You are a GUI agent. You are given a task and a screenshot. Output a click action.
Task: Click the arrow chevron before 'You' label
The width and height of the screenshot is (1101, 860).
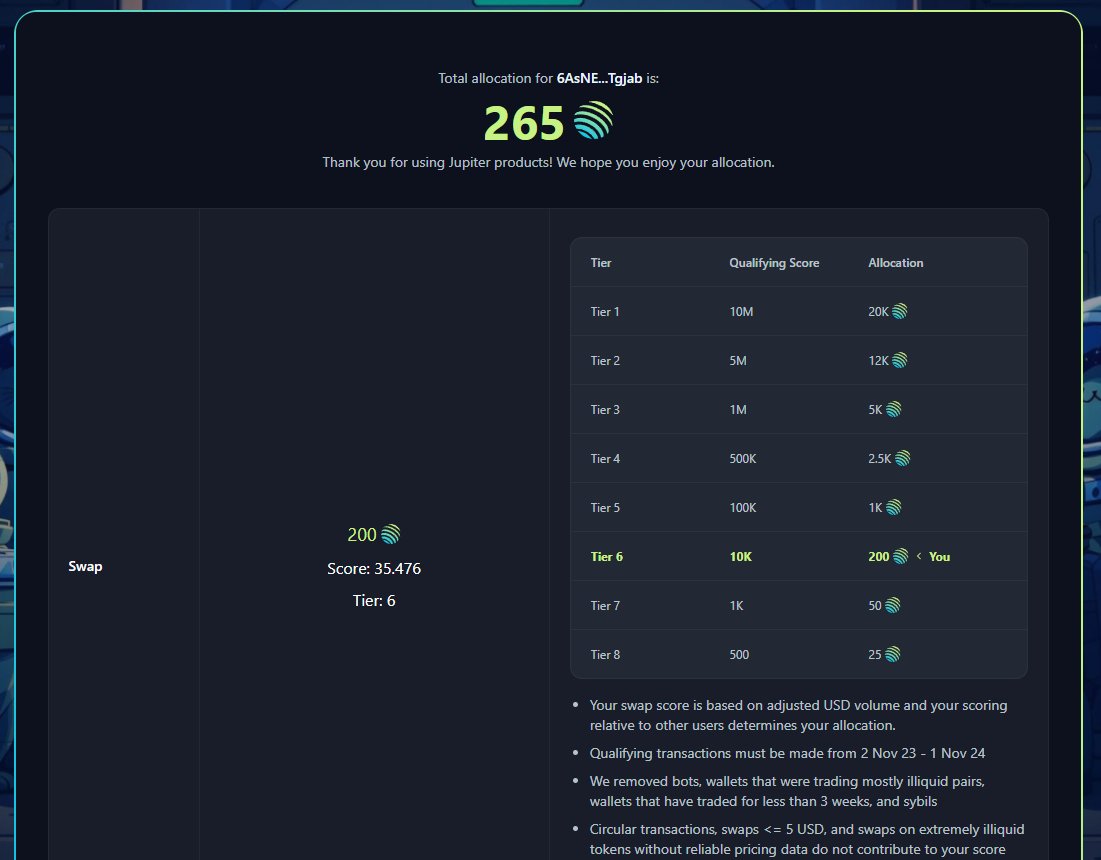coord(918,556)
